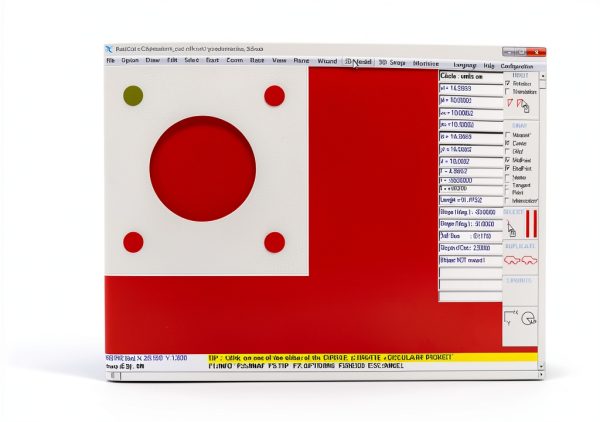
Task: Click the select cursor icon under SELECT
Action: coord(511,229)
